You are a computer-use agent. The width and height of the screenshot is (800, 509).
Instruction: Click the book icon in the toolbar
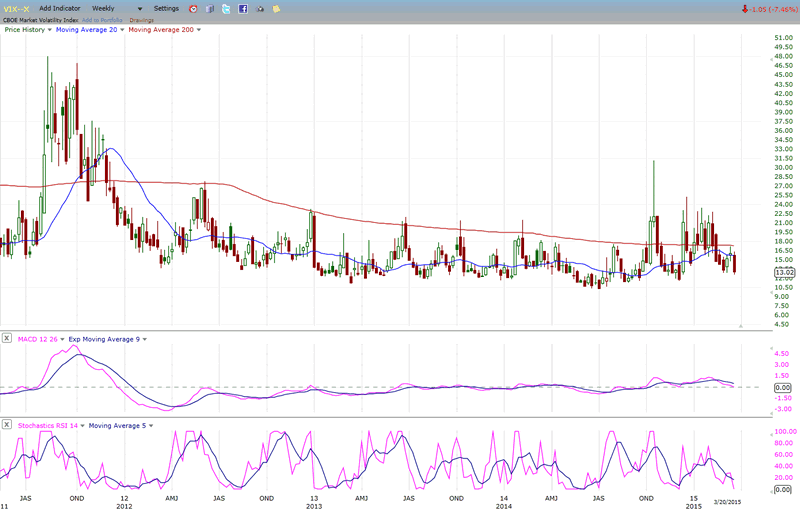pos(209,9)
